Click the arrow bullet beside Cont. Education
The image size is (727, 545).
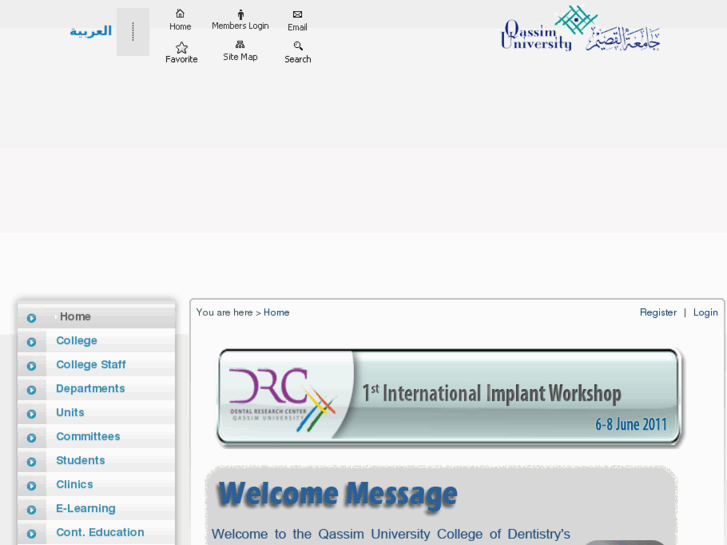pos(31,534)
